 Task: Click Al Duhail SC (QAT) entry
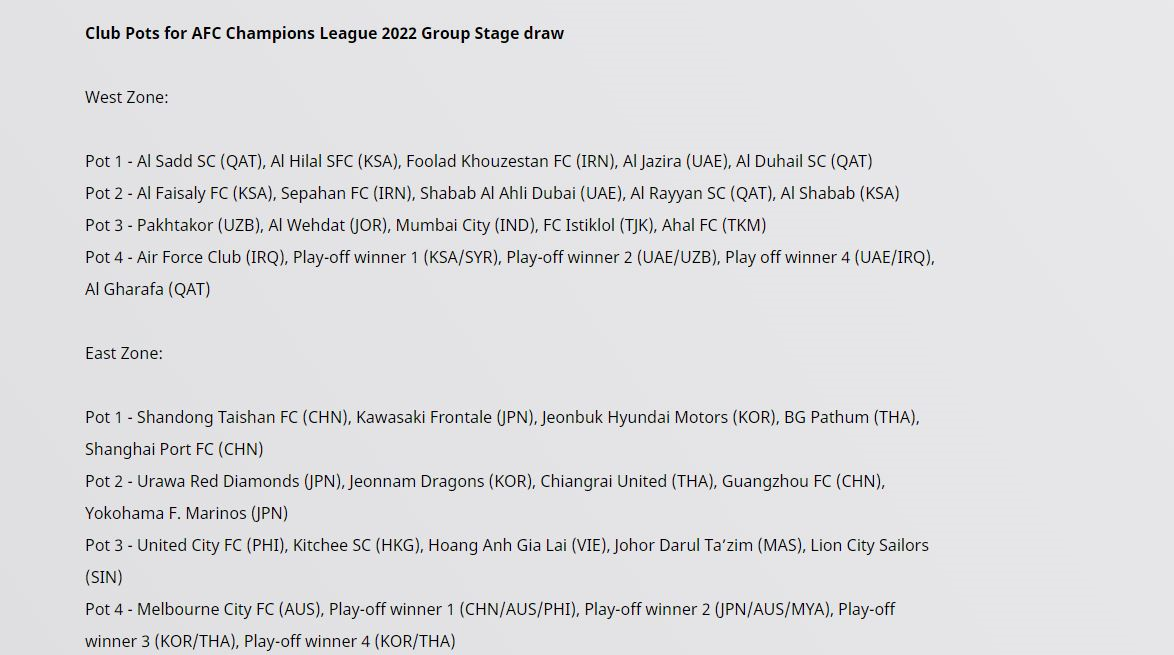click(x=804, y=161)
